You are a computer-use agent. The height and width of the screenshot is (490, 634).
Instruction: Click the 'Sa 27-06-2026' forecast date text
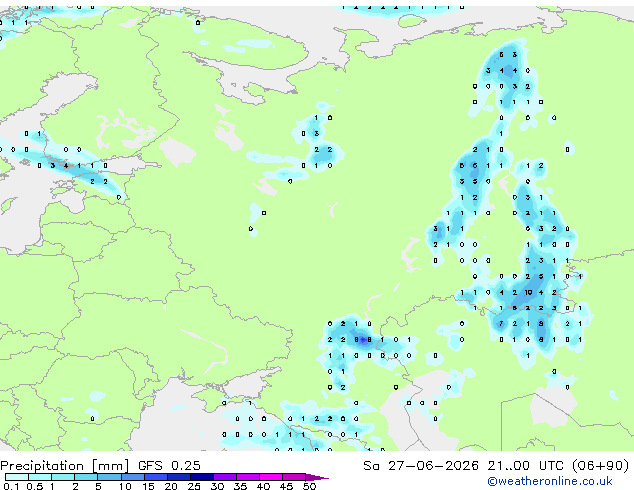click(421, 466)
